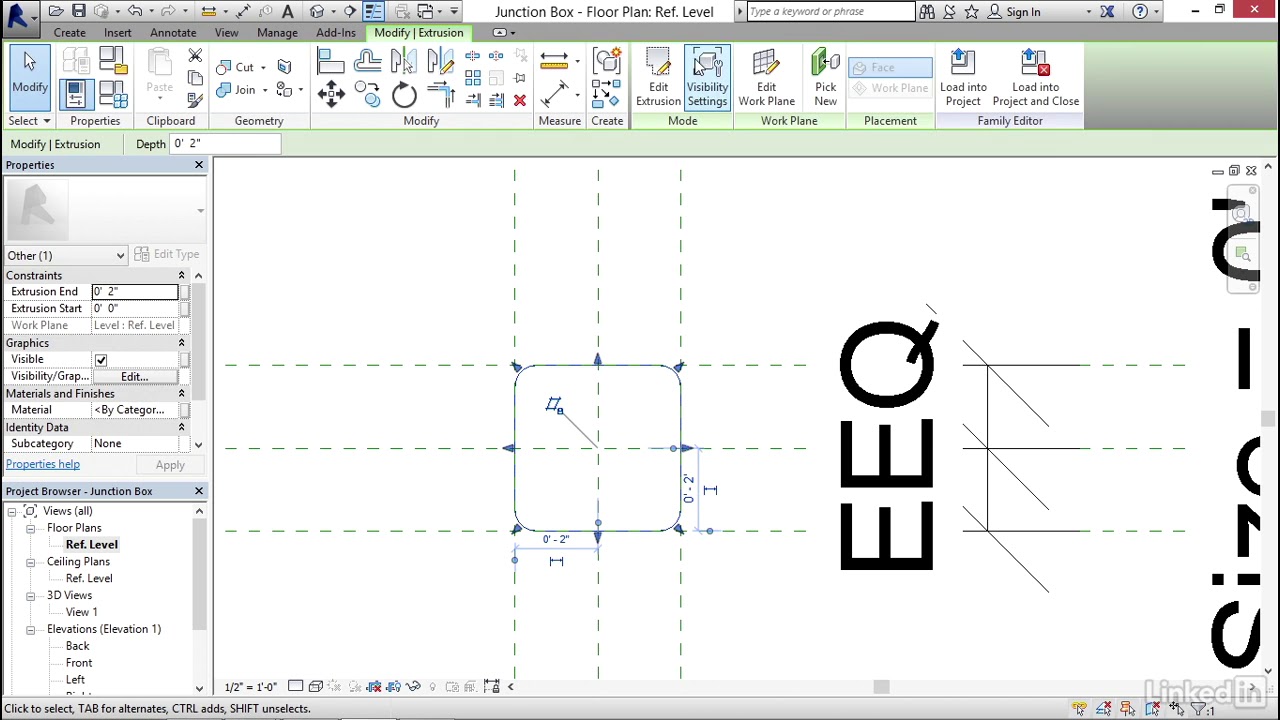Viewport: 1280px width, 720px height.
Task: Open the Insert ribbon tab
Action: [118, 33]
